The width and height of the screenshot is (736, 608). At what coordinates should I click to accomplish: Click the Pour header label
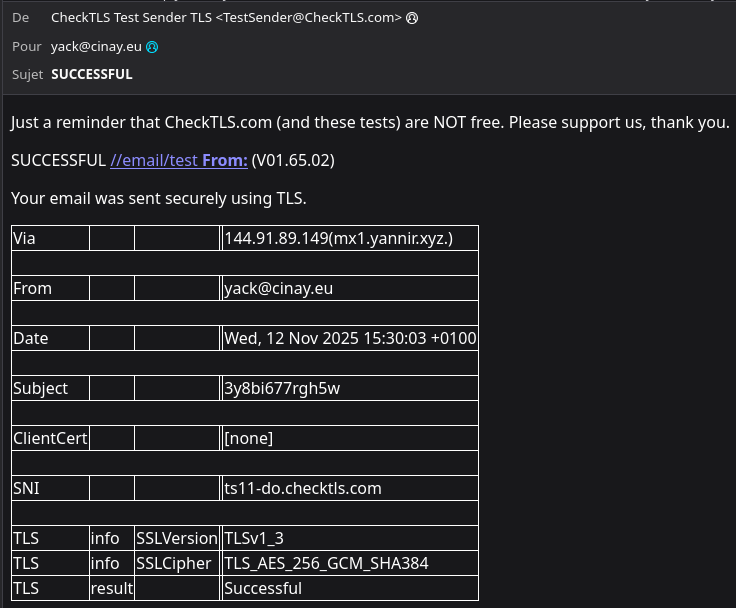(27, 47)
